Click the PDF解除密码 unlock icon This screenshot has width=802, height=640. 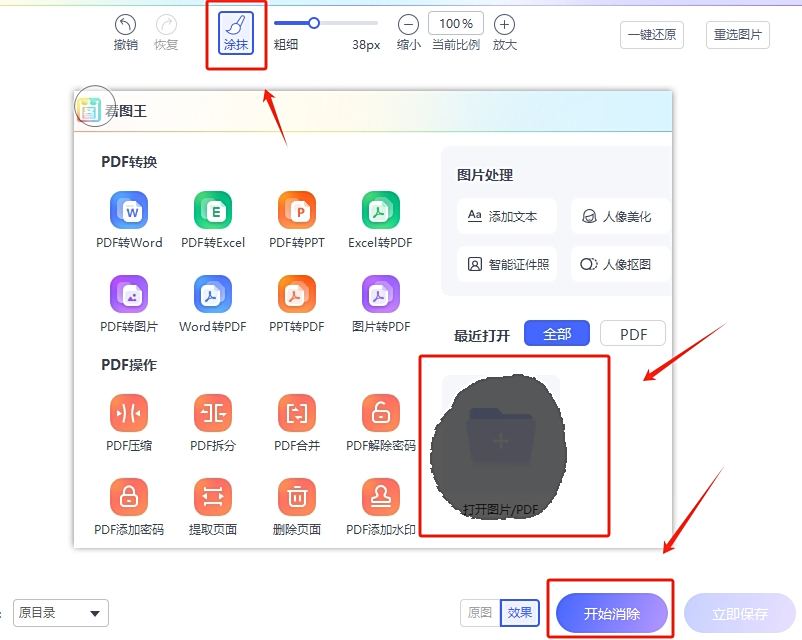[381, 413]
